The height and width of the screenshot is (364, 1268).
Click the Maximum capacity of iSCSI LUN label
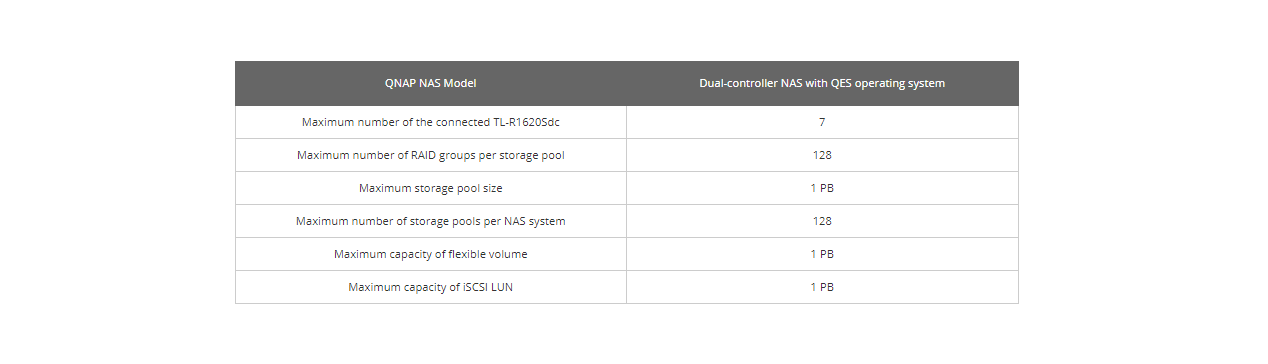coord(431,287)
